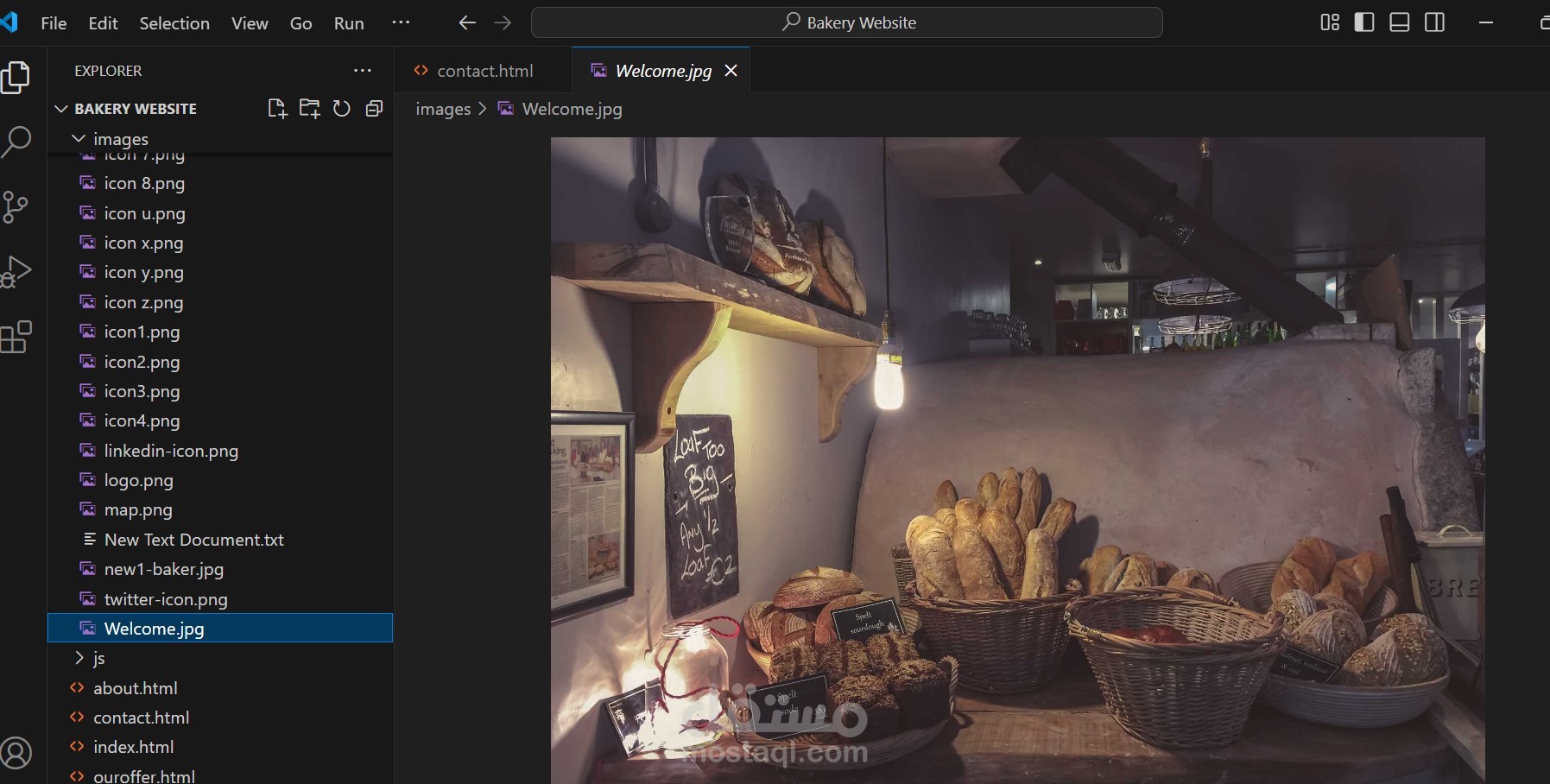Viewport: 1550px width, 784px height.
Task: Refresh the Explorer file tree
Action: (342, 109)
